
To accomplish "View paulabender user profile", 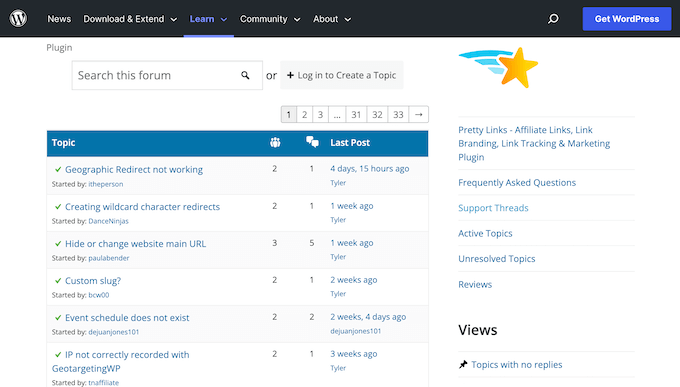I will (x=109, y=258).
